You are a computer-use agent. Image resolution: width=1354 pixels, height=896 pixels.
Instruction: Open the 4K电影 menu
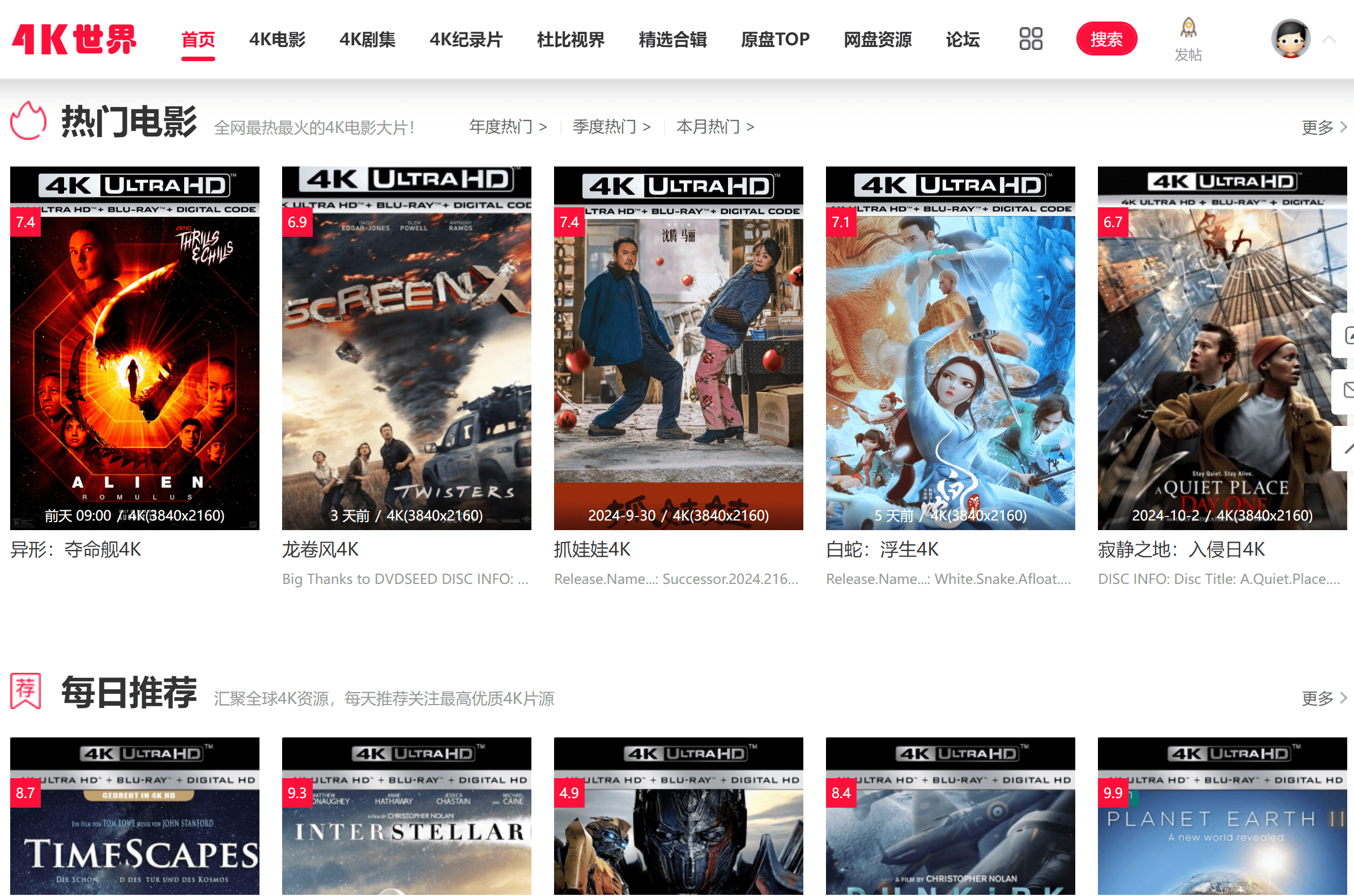277,40
